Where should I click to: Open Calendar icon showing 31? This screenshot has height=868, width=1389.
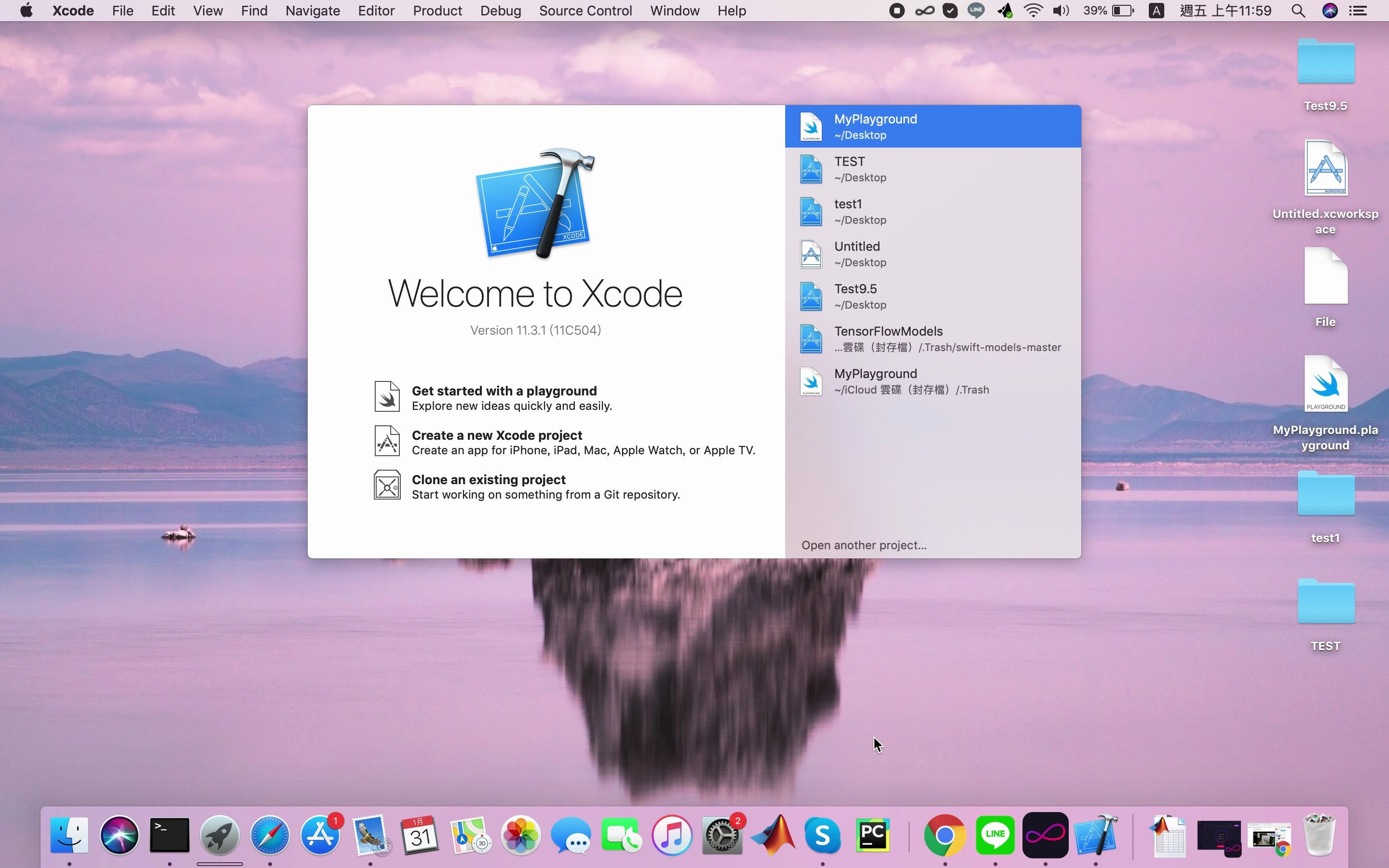420,835
